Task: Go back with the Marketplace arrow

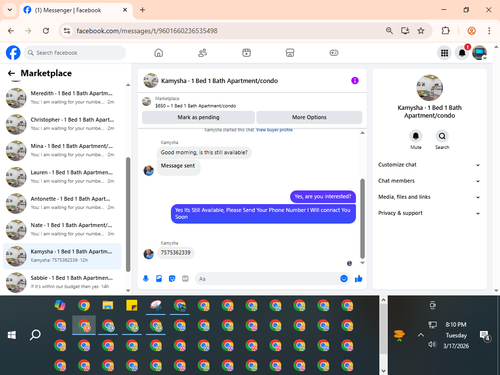Action: (x=11, y=73)
